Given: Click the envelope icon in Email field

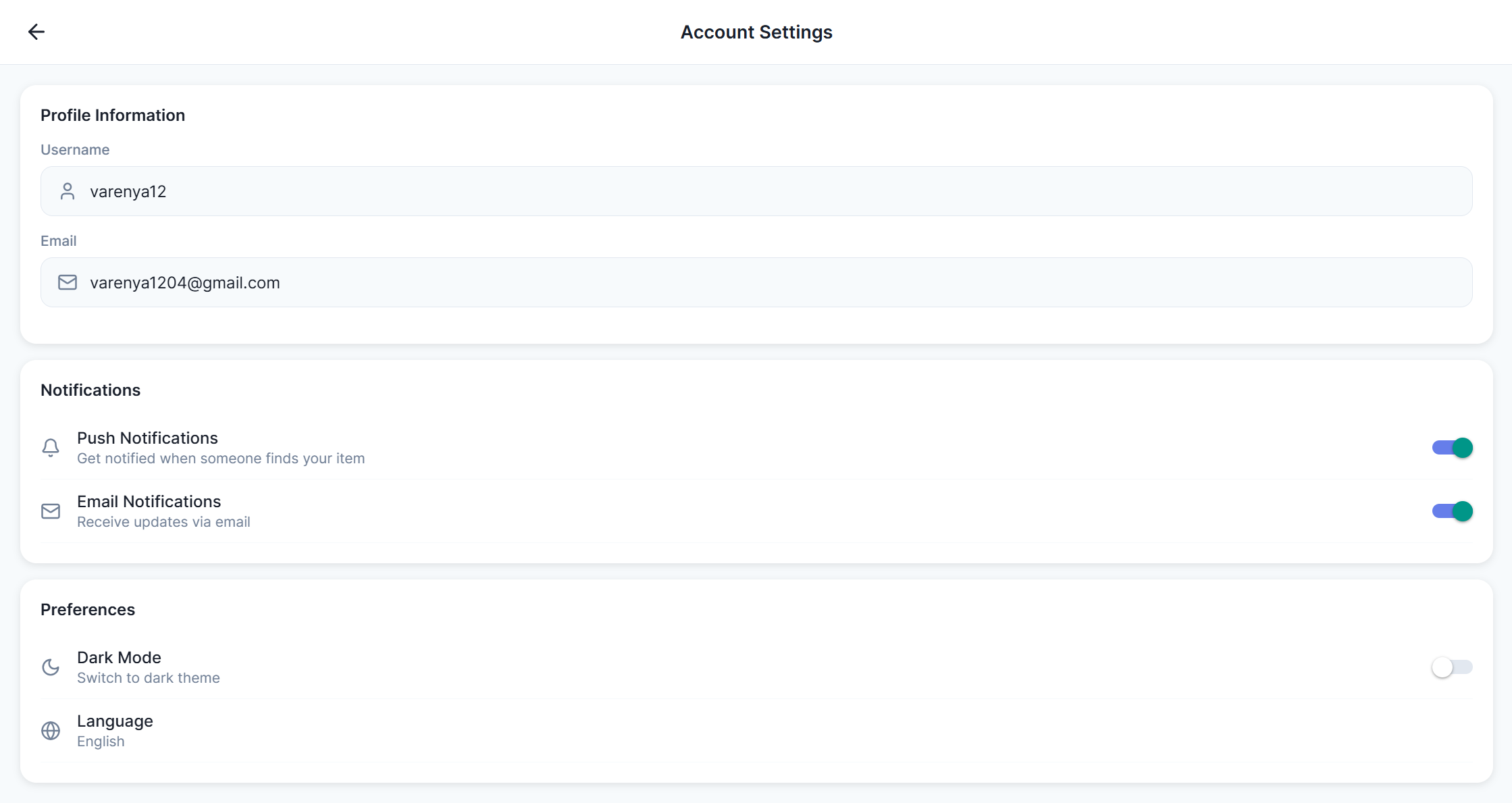Looking at the screenshot, I should (68, 282).
